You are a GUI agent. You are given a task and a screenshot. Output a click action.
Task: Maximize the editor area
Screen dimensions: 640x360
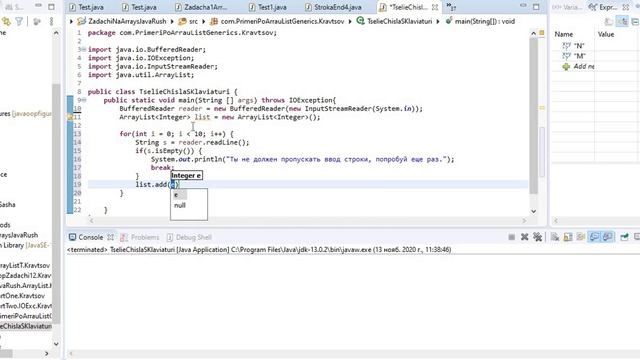(x=536, y=7)
